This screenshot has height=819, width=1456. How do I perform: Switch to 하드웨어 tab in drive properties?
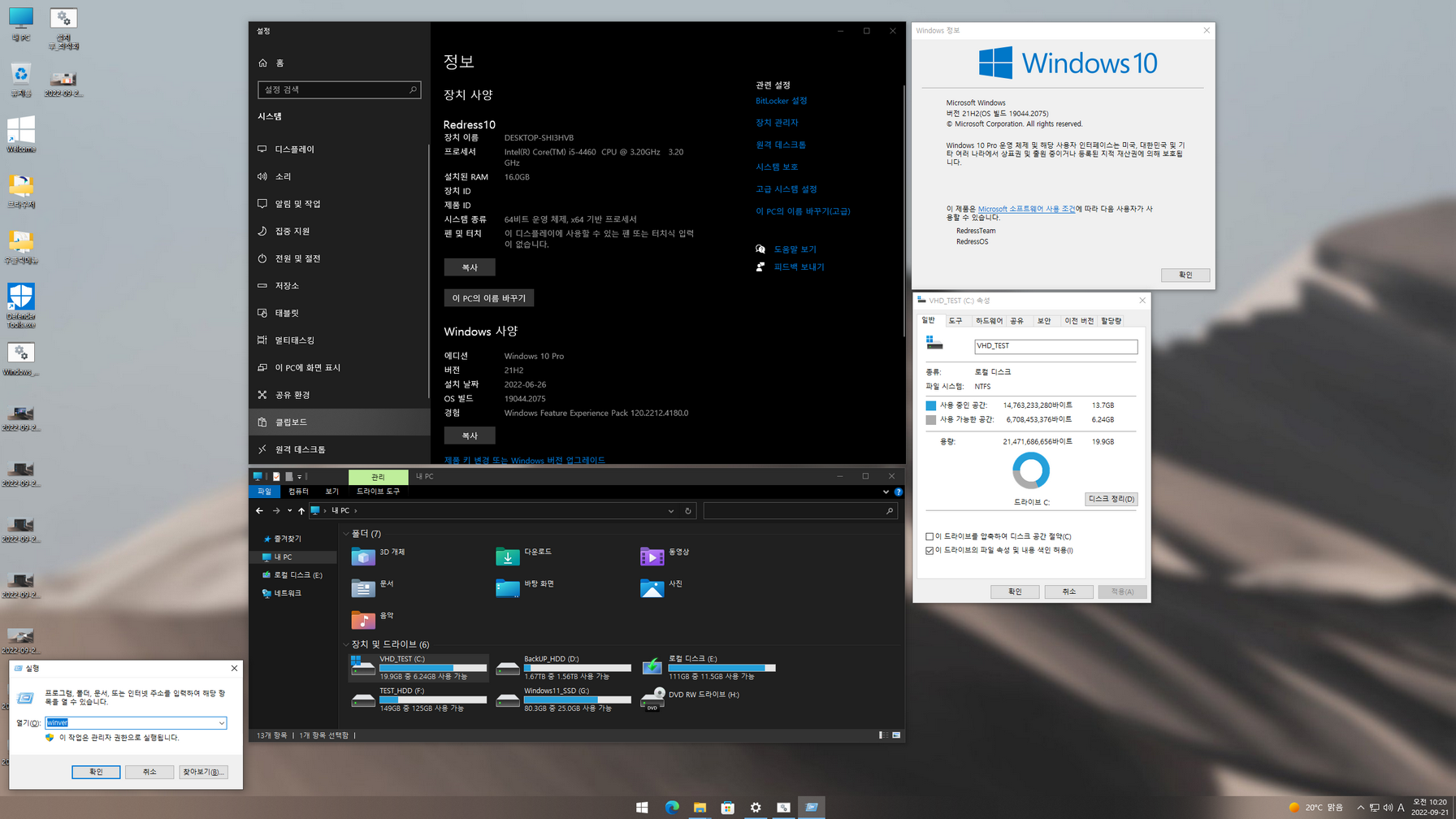[x=989, y=321]
